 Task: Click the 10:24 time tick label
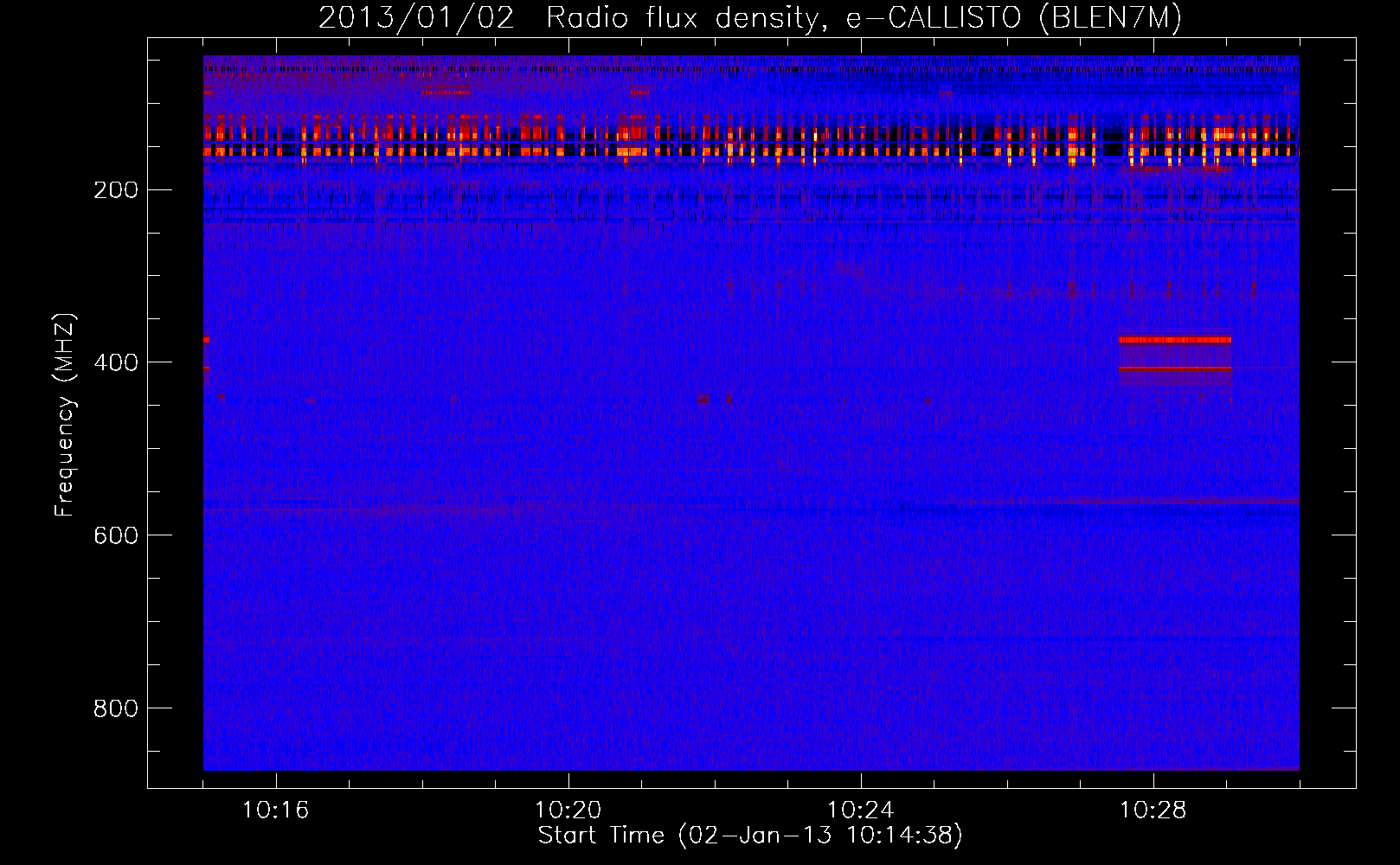[x=861, y=810]
